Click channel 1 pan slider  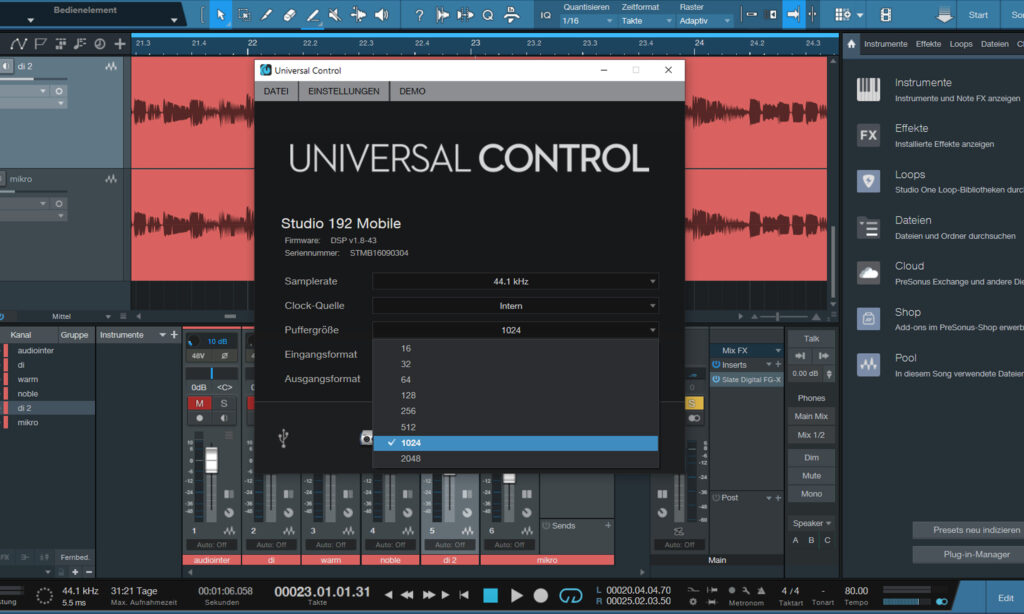[x=212, y=373]
